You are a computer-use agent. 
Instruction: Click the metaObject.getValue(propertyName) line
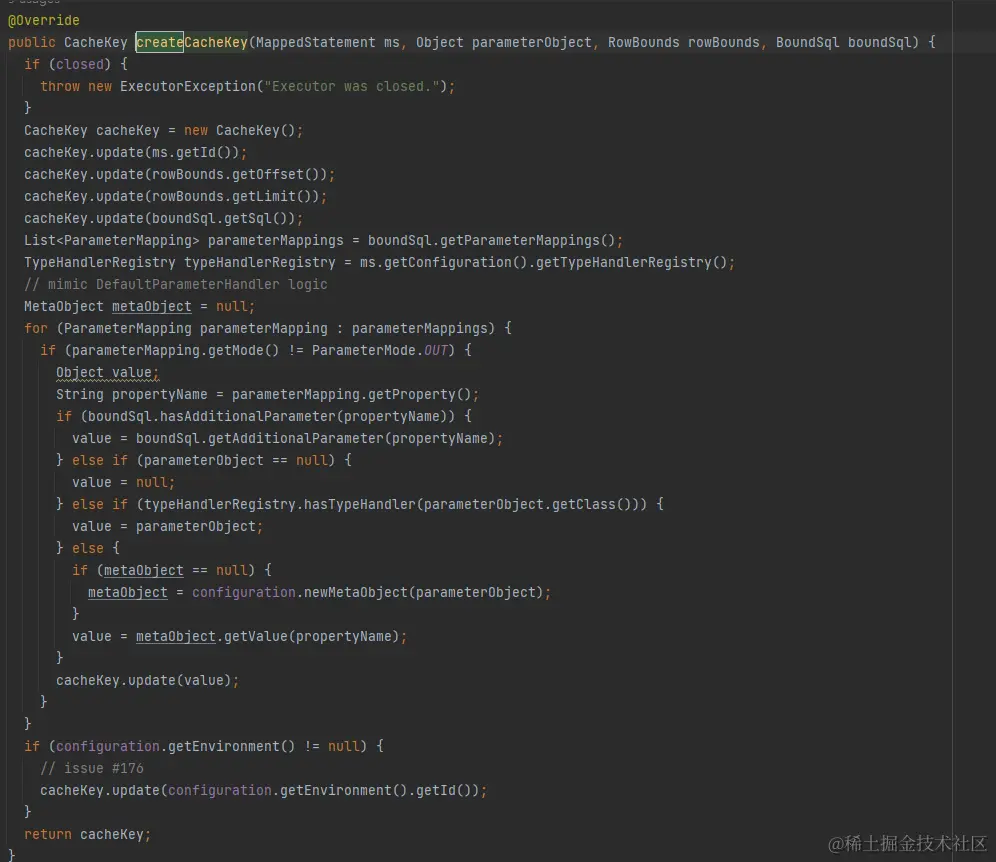[x=239, y=636]
